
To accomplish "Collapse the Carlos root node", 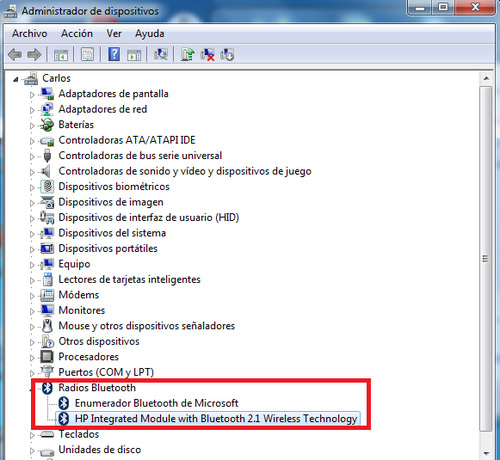I will point(16,79).
